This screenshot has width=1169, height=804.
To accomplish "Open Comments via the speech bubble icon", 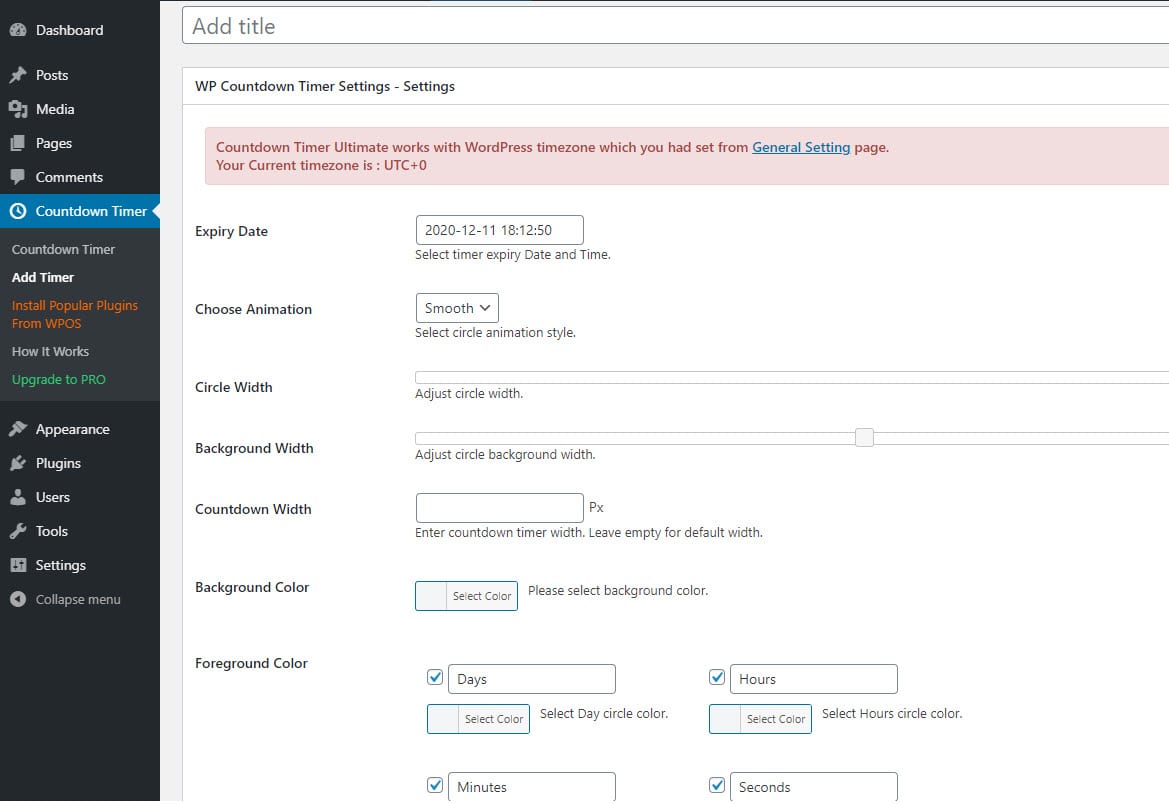I will (18, 176).
